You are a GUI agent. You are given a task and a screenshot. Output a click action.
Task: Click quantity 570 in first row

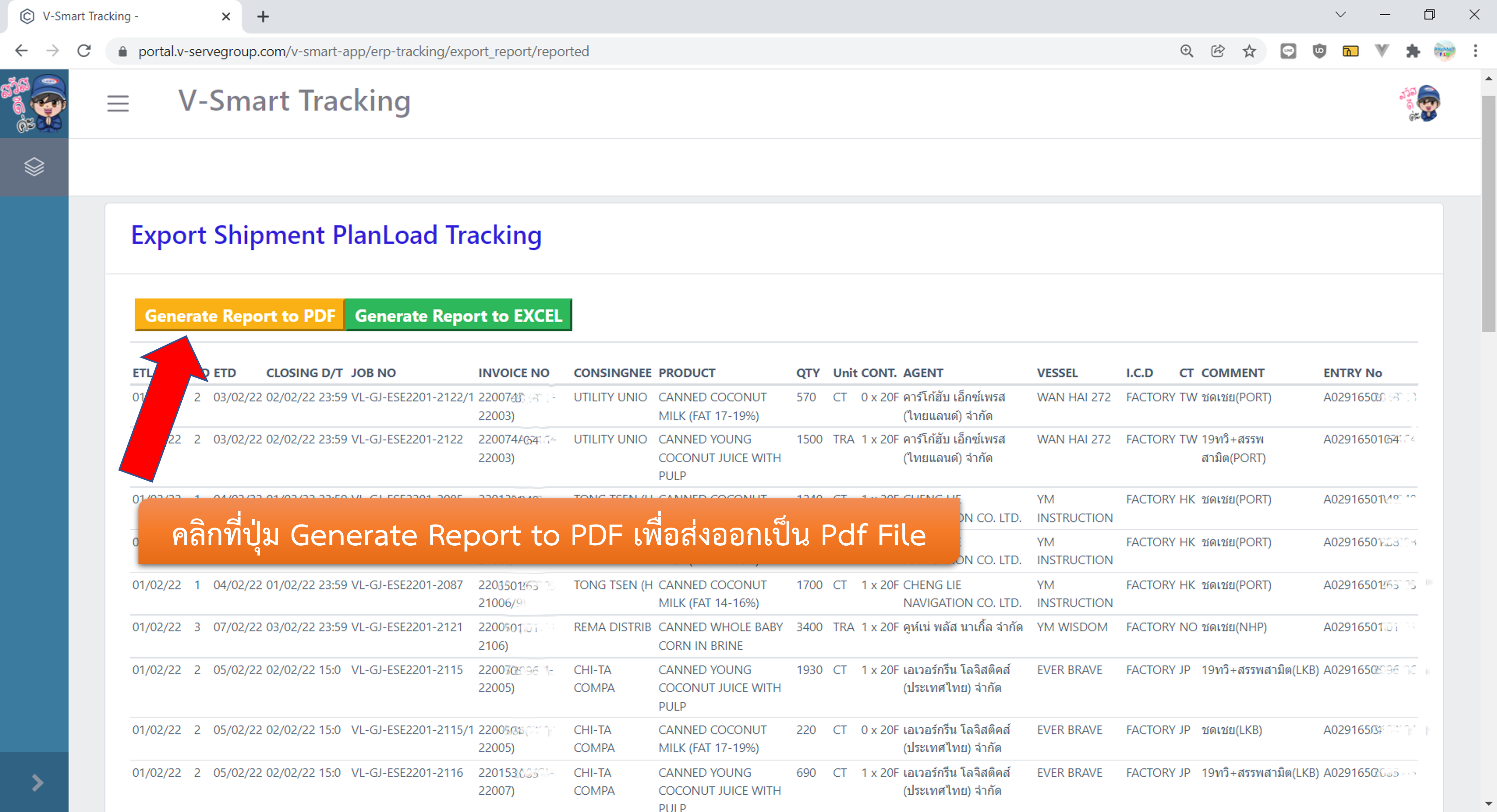point(806,397)
